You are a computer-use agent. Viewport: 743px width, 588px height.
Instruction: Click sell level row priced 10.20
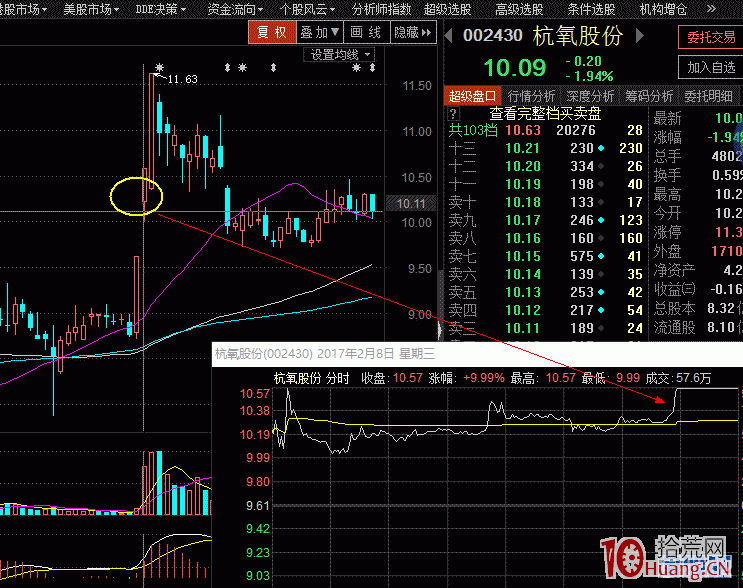[x=545, y=166]
